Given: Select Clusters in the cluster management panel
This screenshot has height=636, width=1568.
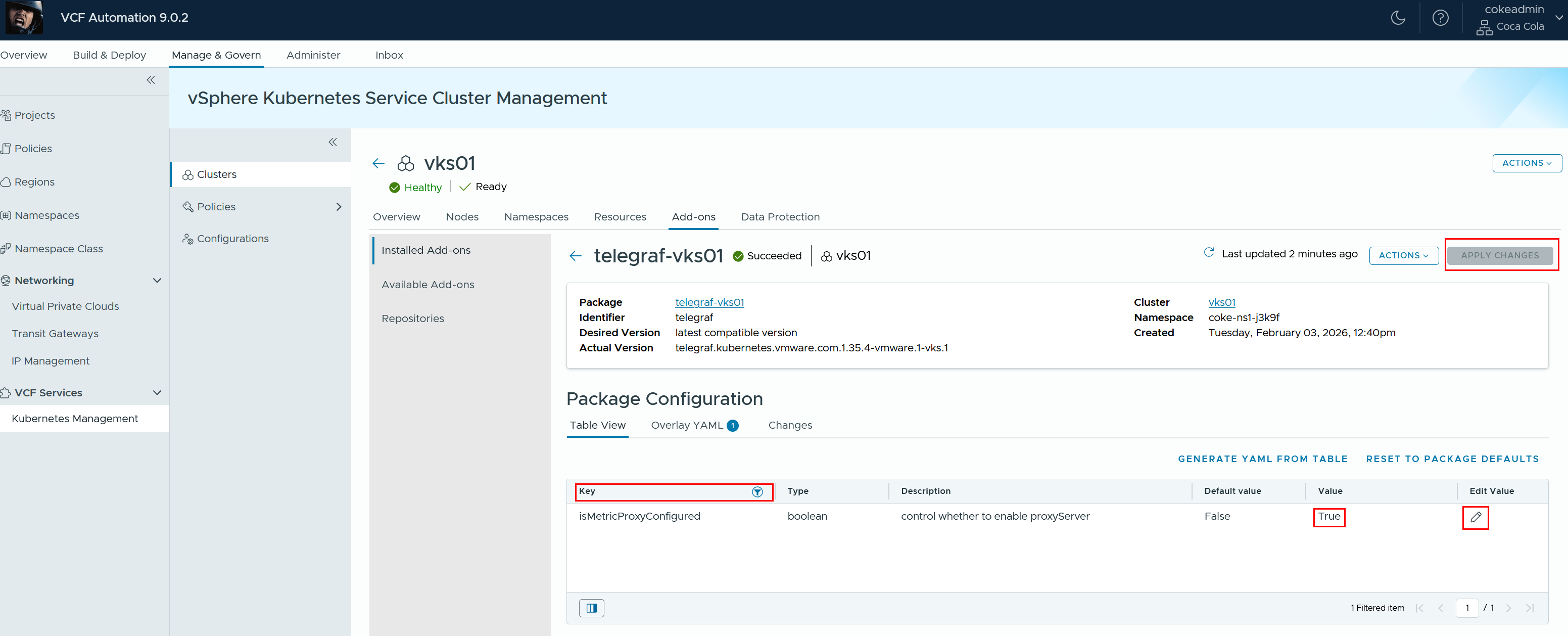Looking at the screenshot, I should point(216,174).
